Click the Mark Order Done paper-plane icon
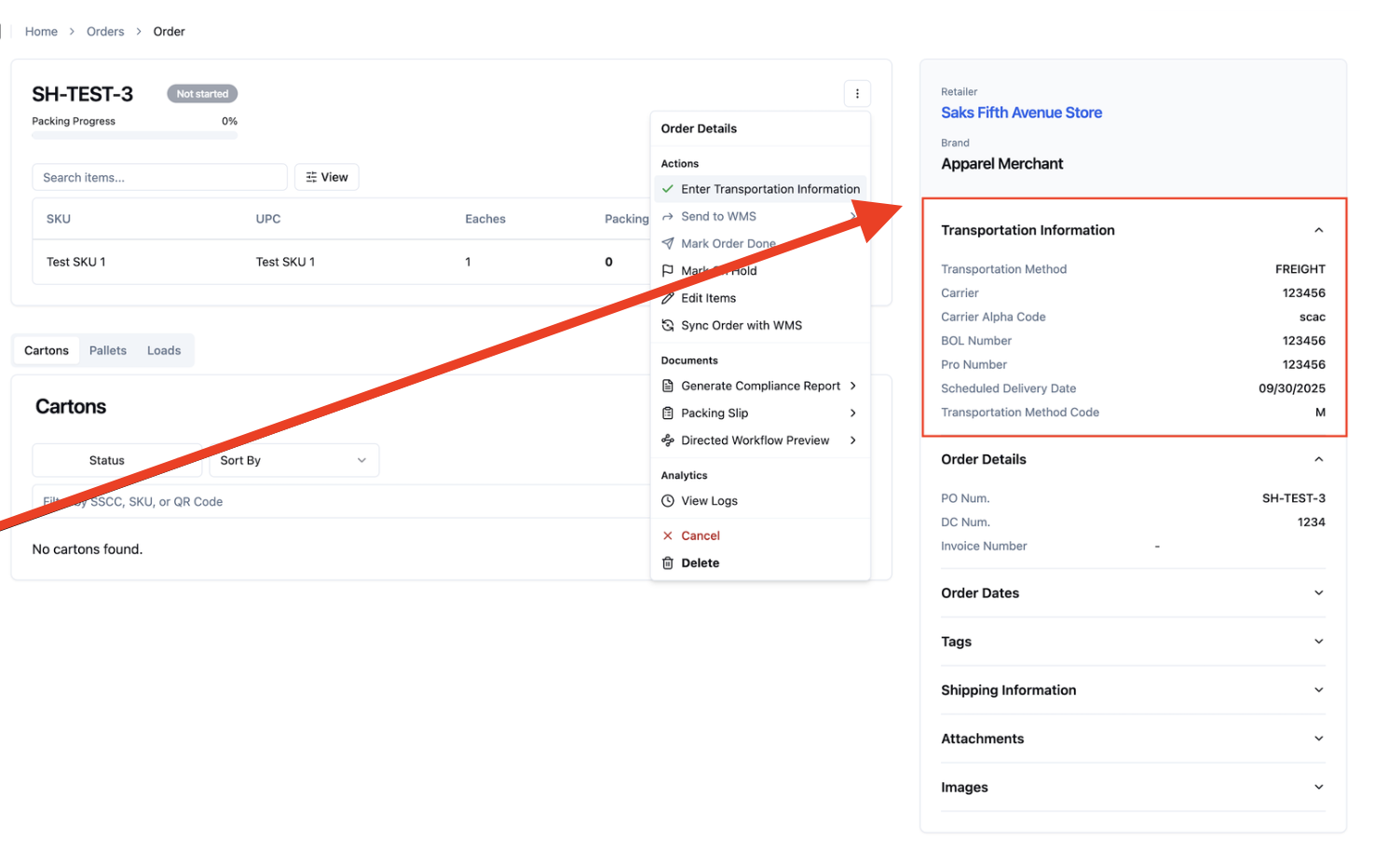The width and height of the screenshot is (1375, 868). point(667,243)
